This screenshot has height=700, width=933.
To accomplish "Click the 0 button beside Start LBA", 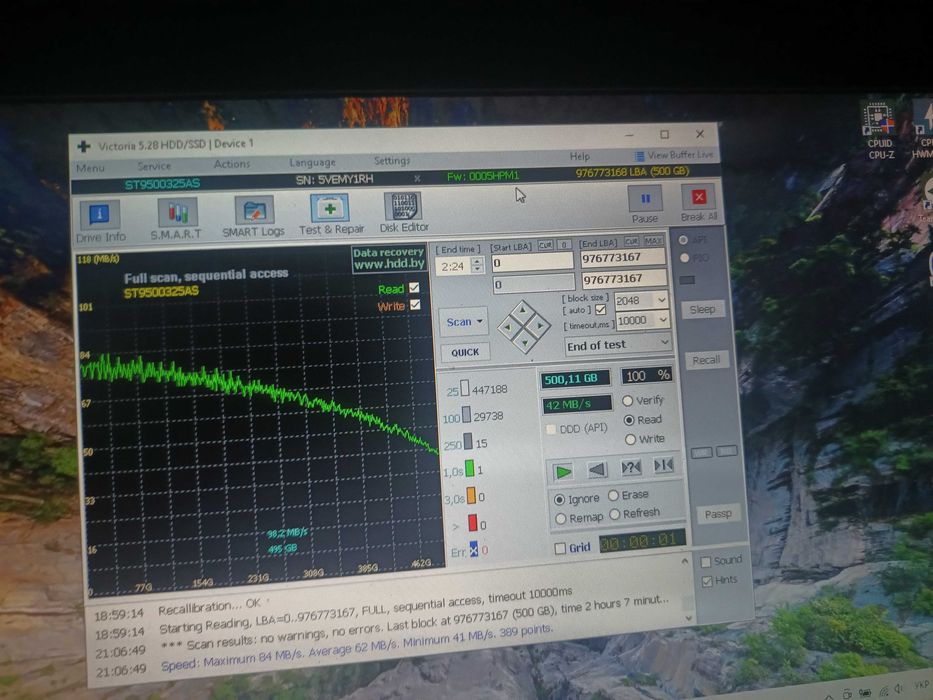I will click(565, 244).
